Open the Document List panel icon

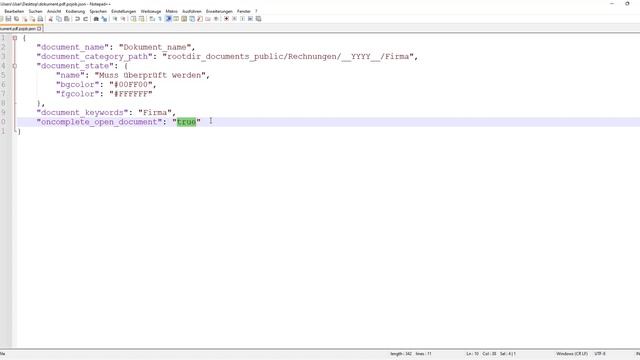(x=191, y=19)
